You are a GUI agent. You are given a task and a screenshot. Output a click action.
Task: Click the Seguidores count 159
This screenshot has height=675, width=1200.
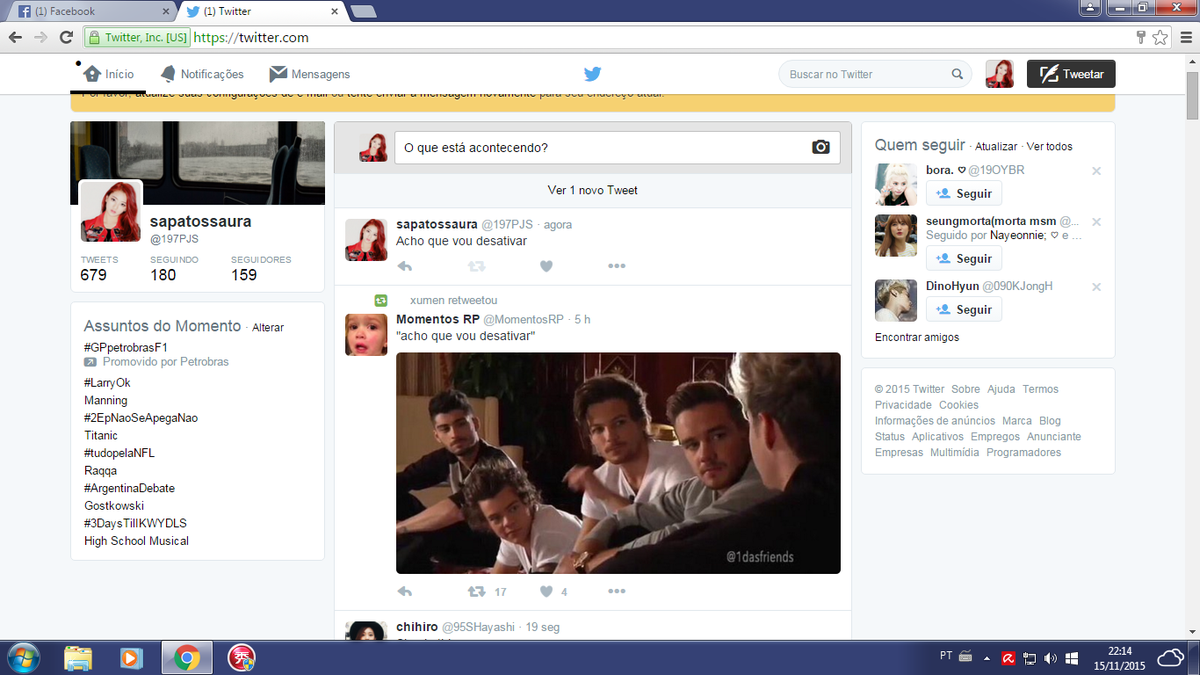[244, 275]
